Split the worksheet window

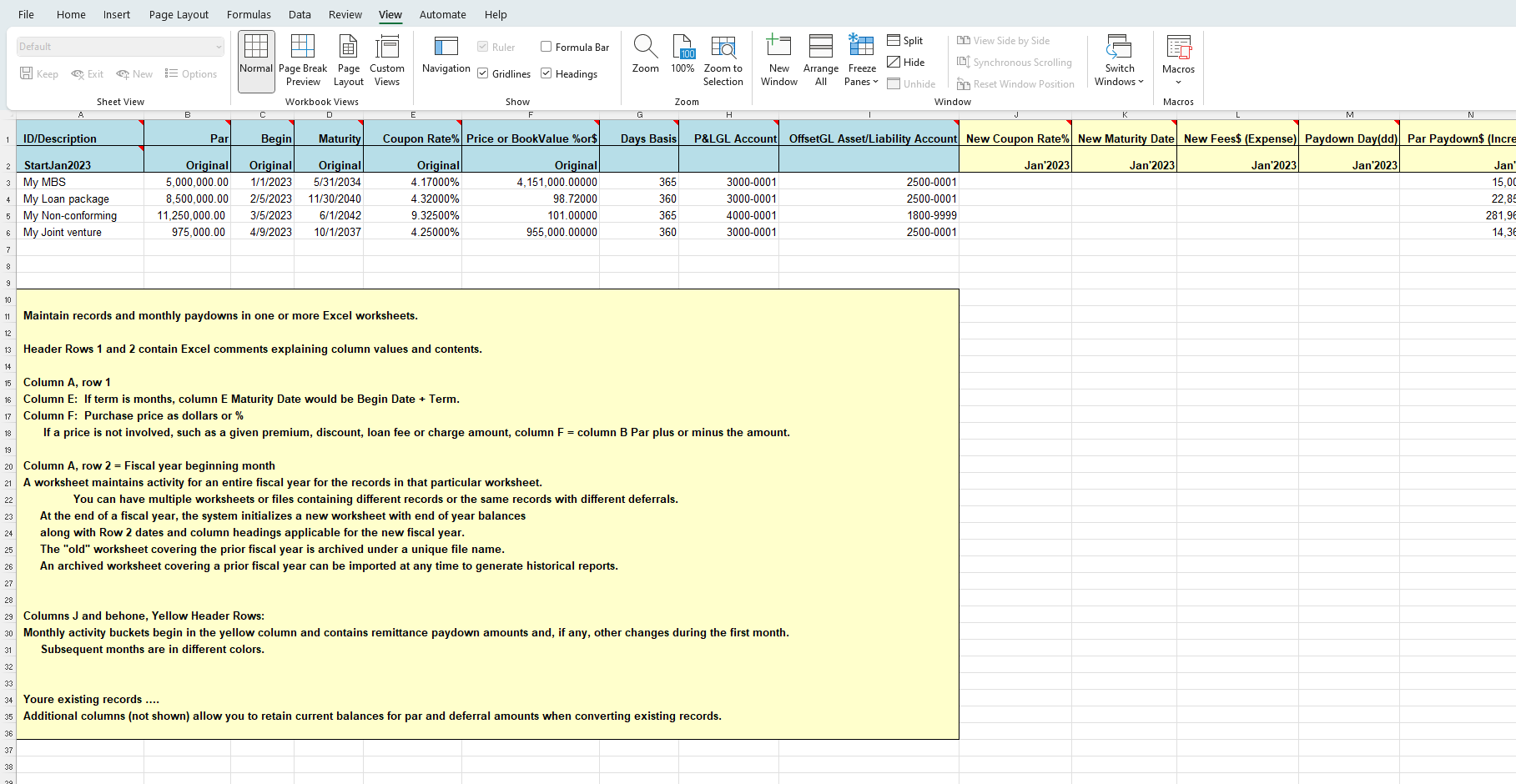tap(905, 41)
